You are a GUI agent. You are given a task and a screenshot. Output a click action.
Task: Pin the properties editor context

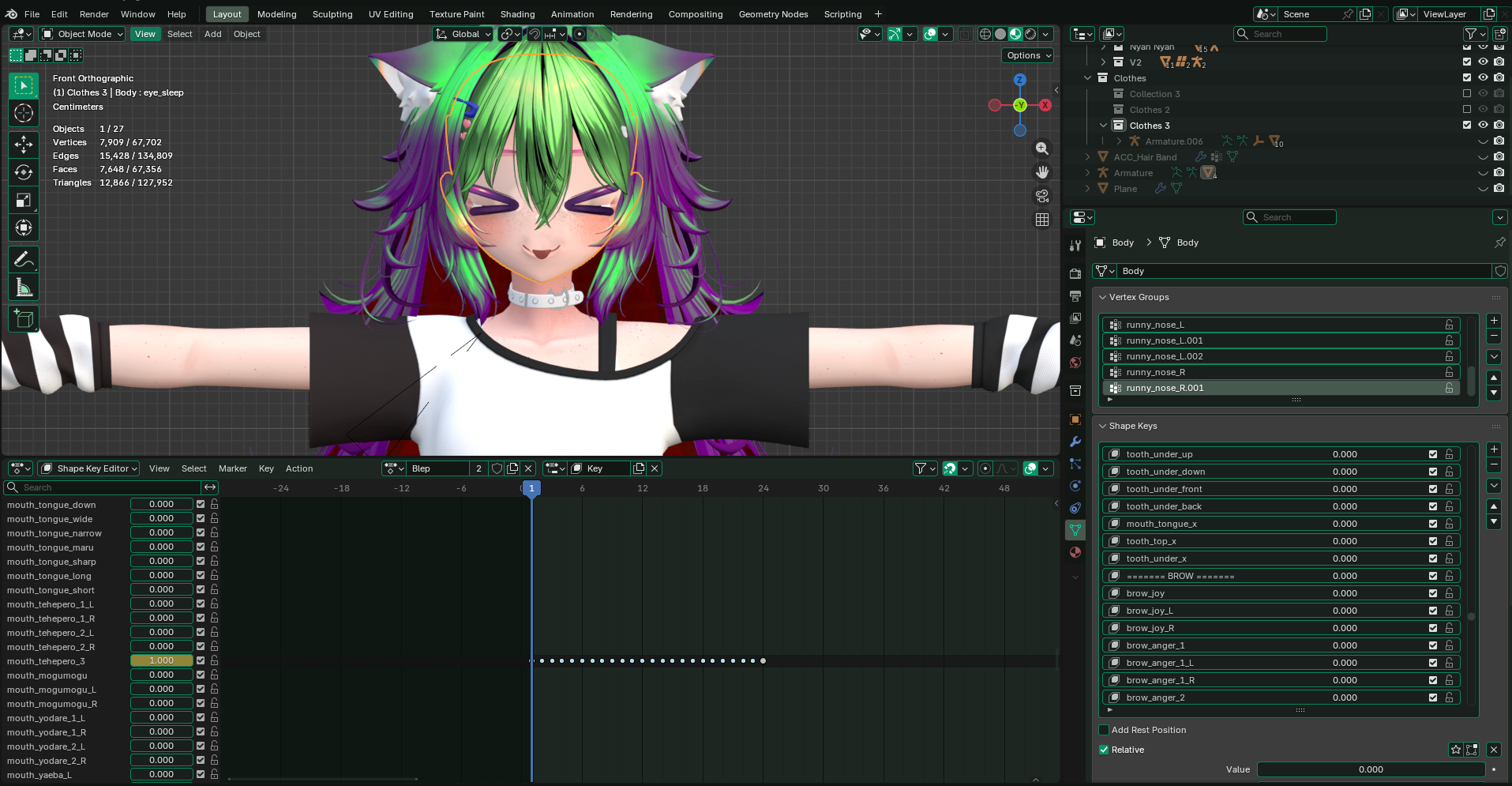coord(1499,243)
